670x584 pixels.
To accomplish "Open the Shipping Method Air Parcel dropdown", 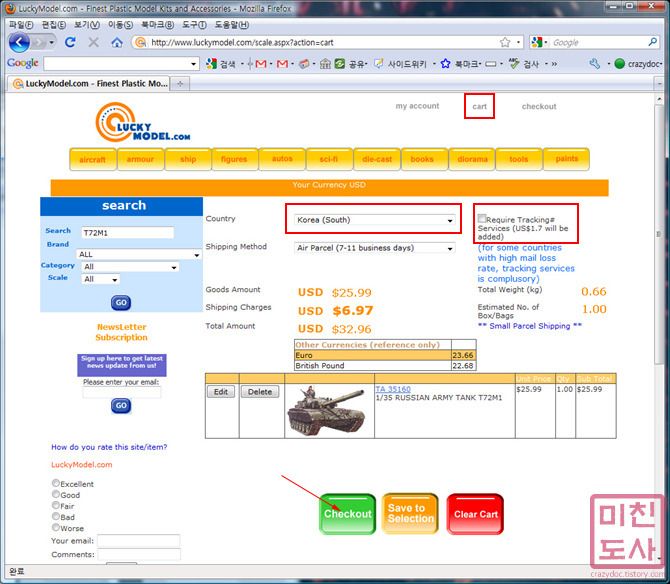I will (x=374, y=248).
